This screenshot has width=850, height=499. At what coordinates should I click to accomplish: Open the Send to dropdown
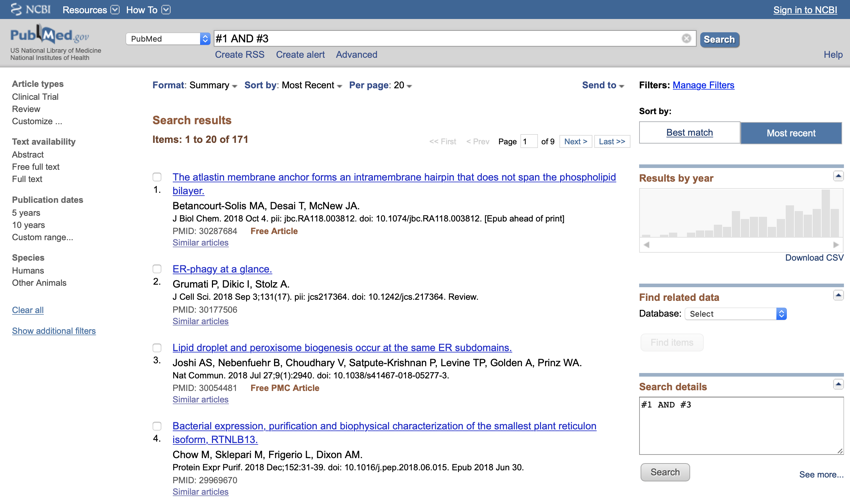(x=602, y=86)
